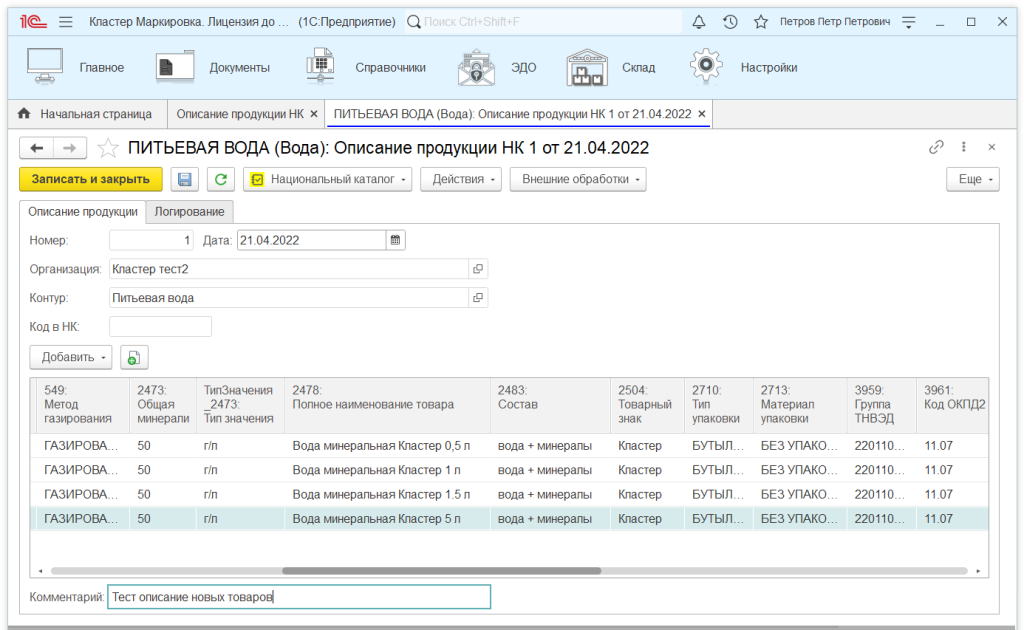Click the Главное section label
1024x630 pixels.
click(102, 67)
